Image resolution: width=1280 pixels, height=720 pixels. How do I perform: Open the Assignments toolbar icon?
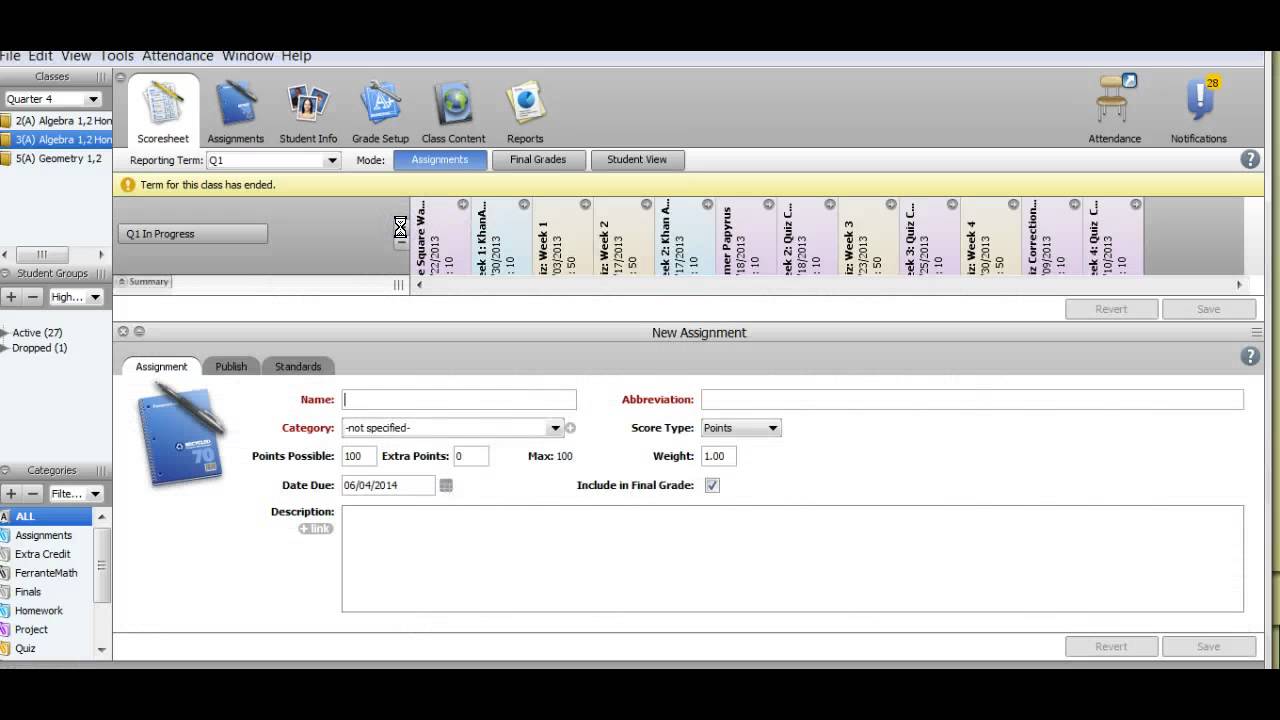(x=235, y=112)
